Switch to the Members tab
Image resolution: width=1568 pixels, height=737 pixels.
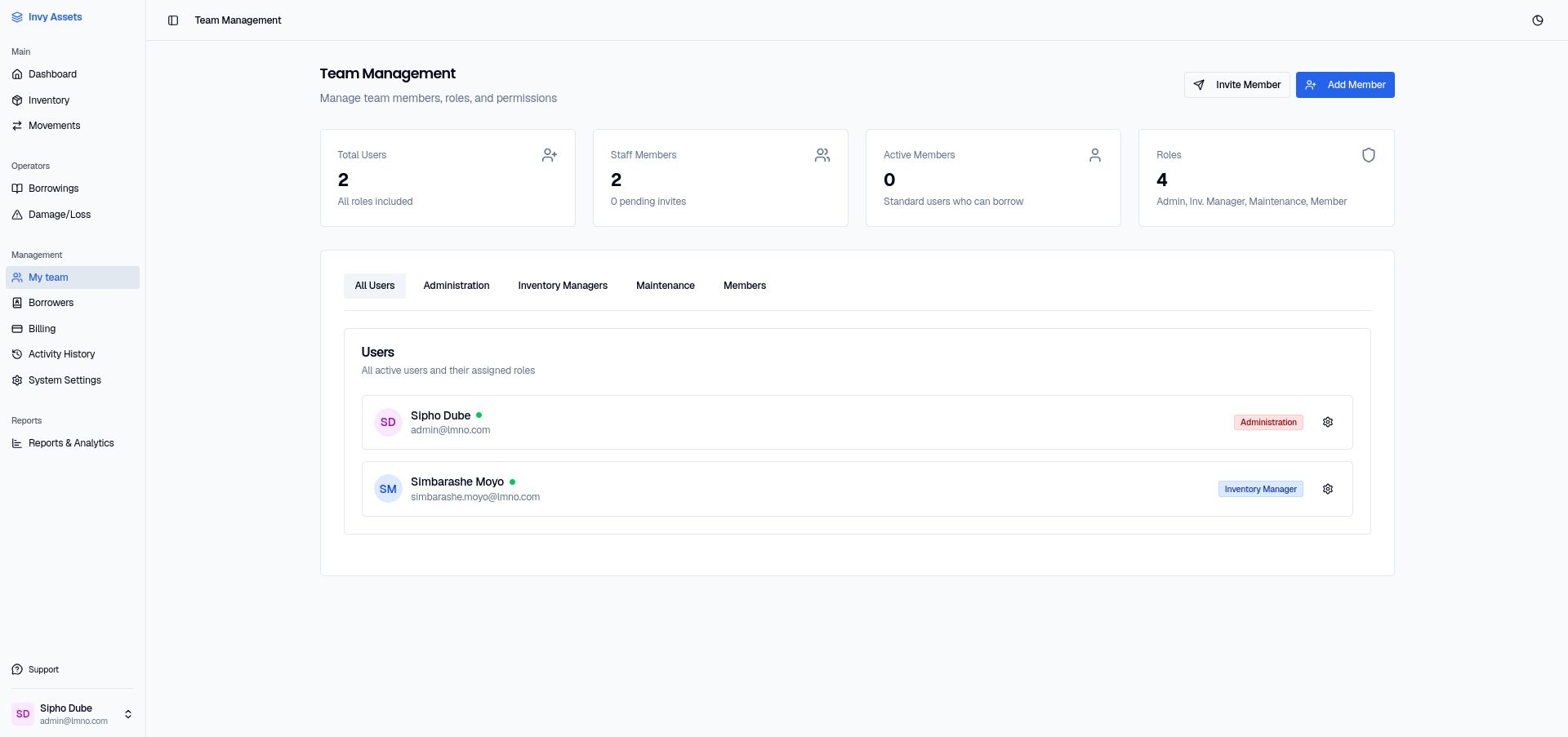coord(745,286)
